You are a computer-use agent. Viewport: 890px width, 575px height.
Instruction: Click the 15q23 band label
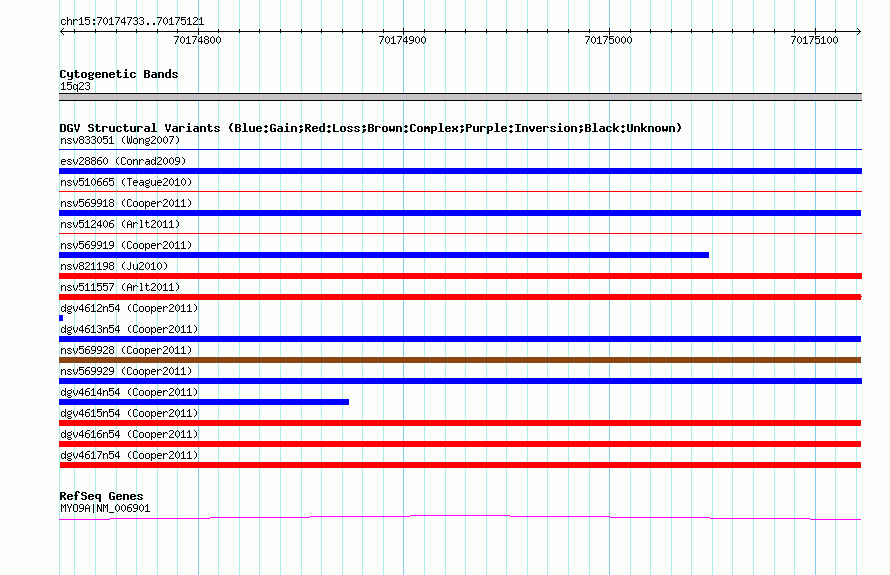(75, 86)
